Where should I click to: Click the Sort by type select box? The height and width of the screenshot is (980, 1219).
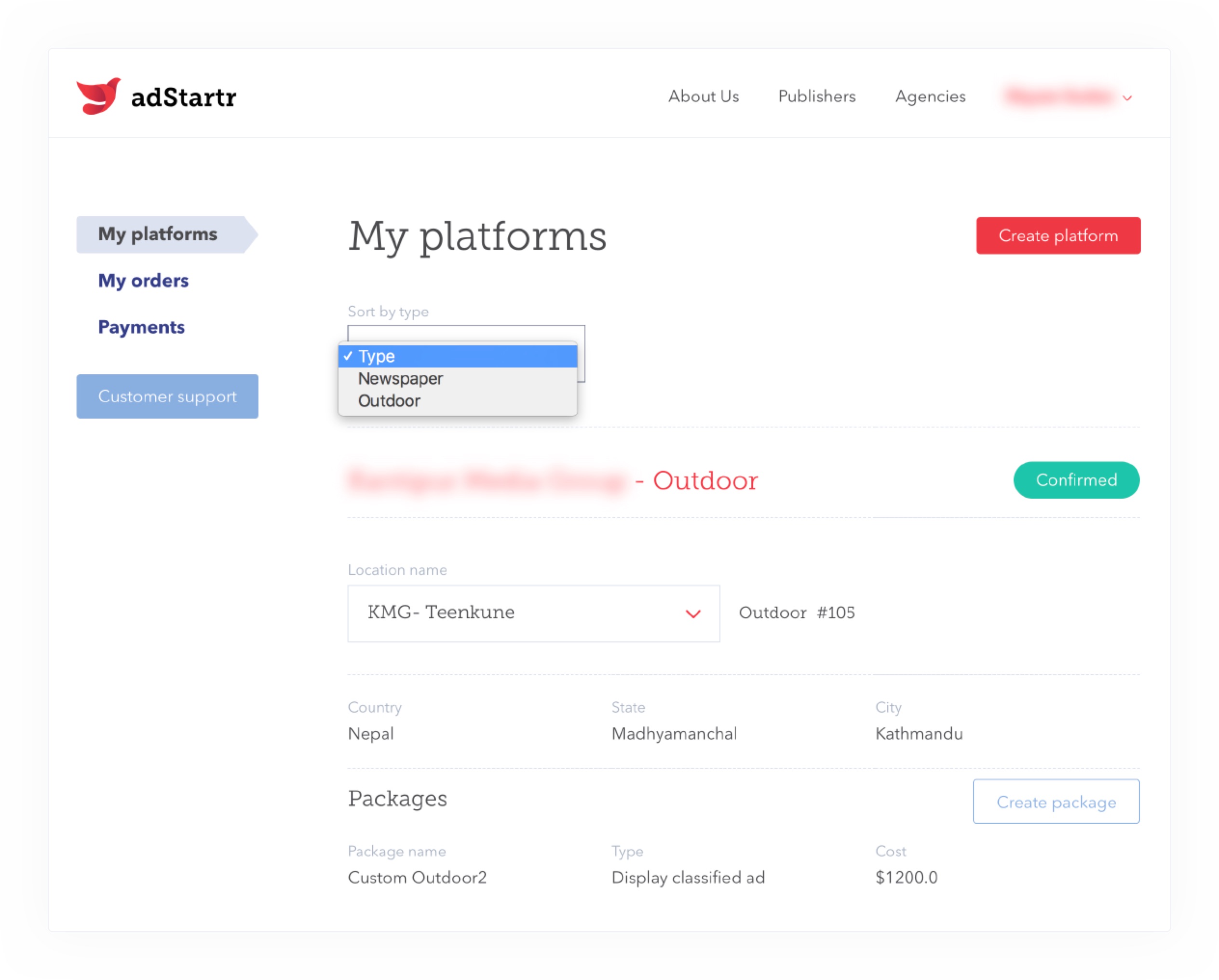[466, 333]
